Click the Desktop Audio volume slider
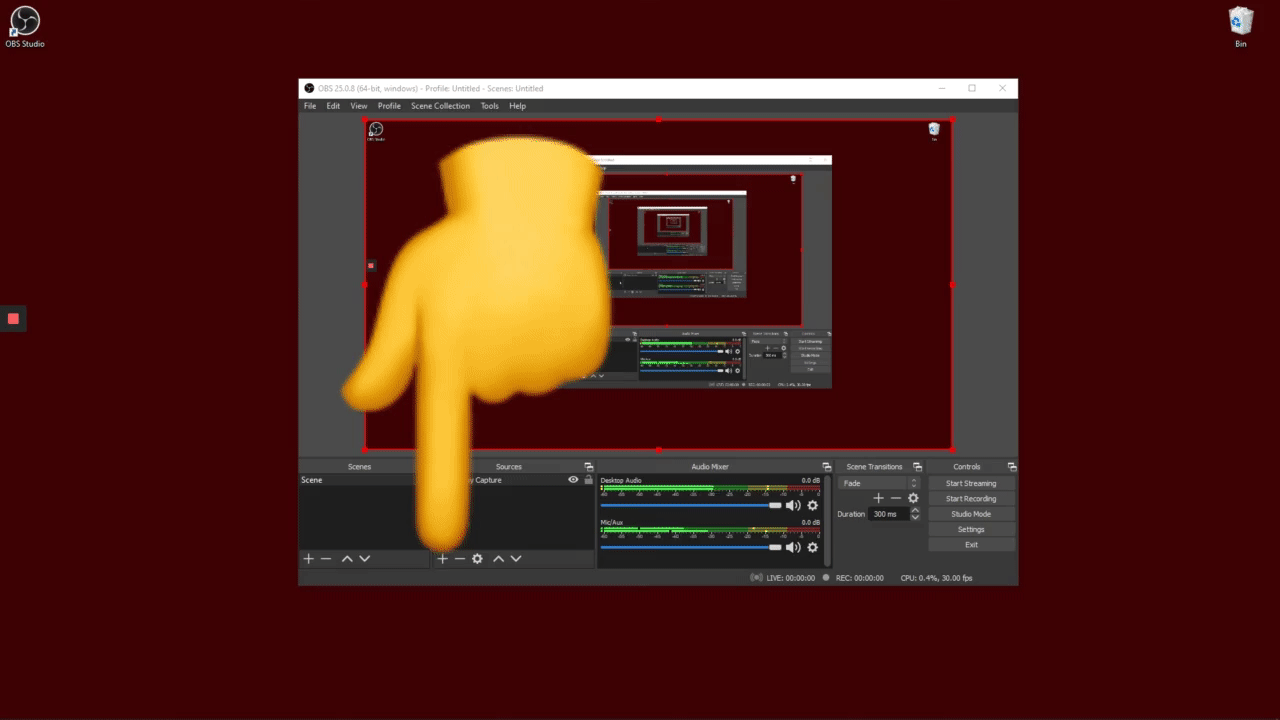 (x=690, y=506)
